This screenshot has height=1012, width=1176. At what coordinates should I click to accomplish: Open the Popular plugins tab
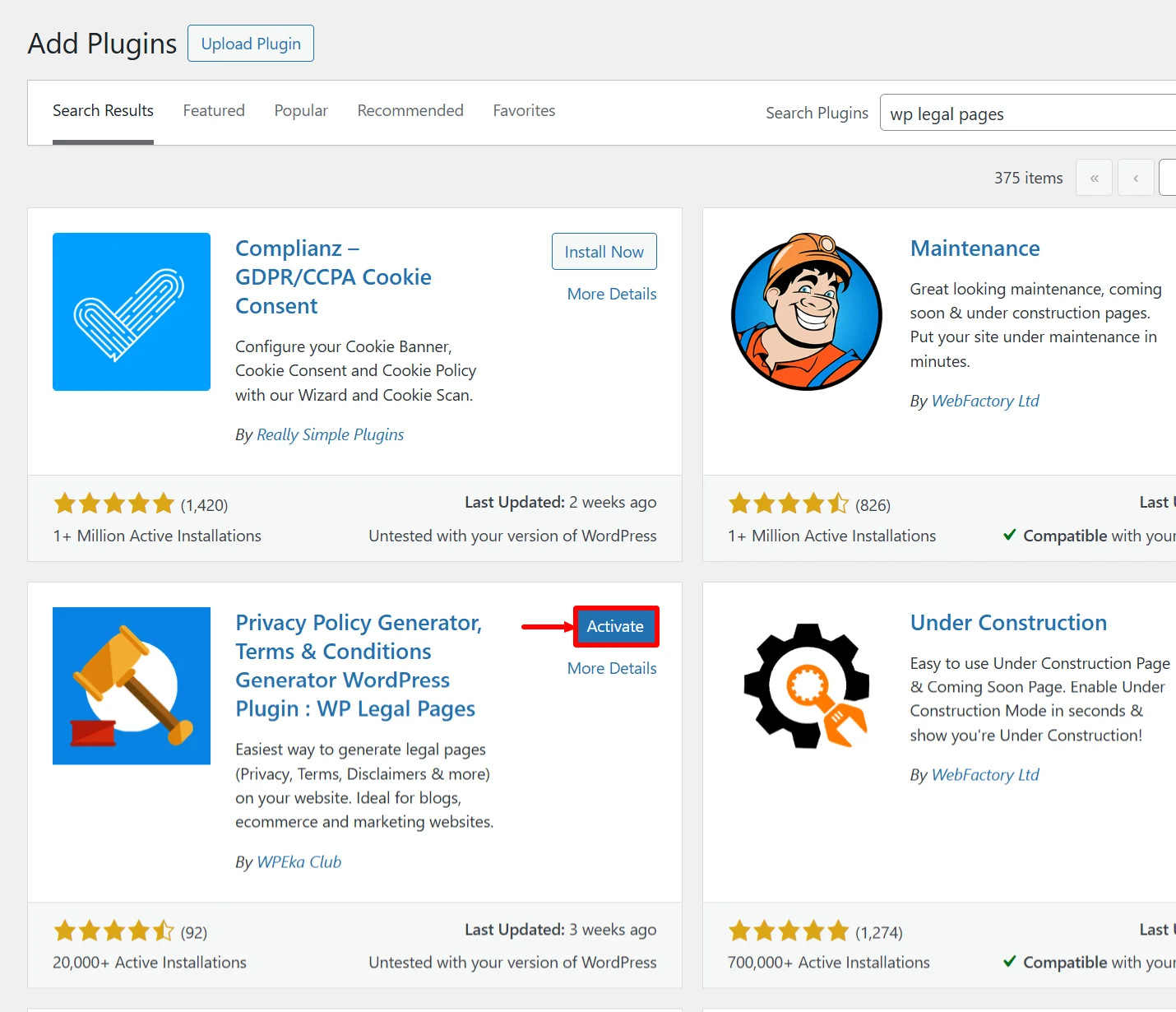click(x=301, y=110)
